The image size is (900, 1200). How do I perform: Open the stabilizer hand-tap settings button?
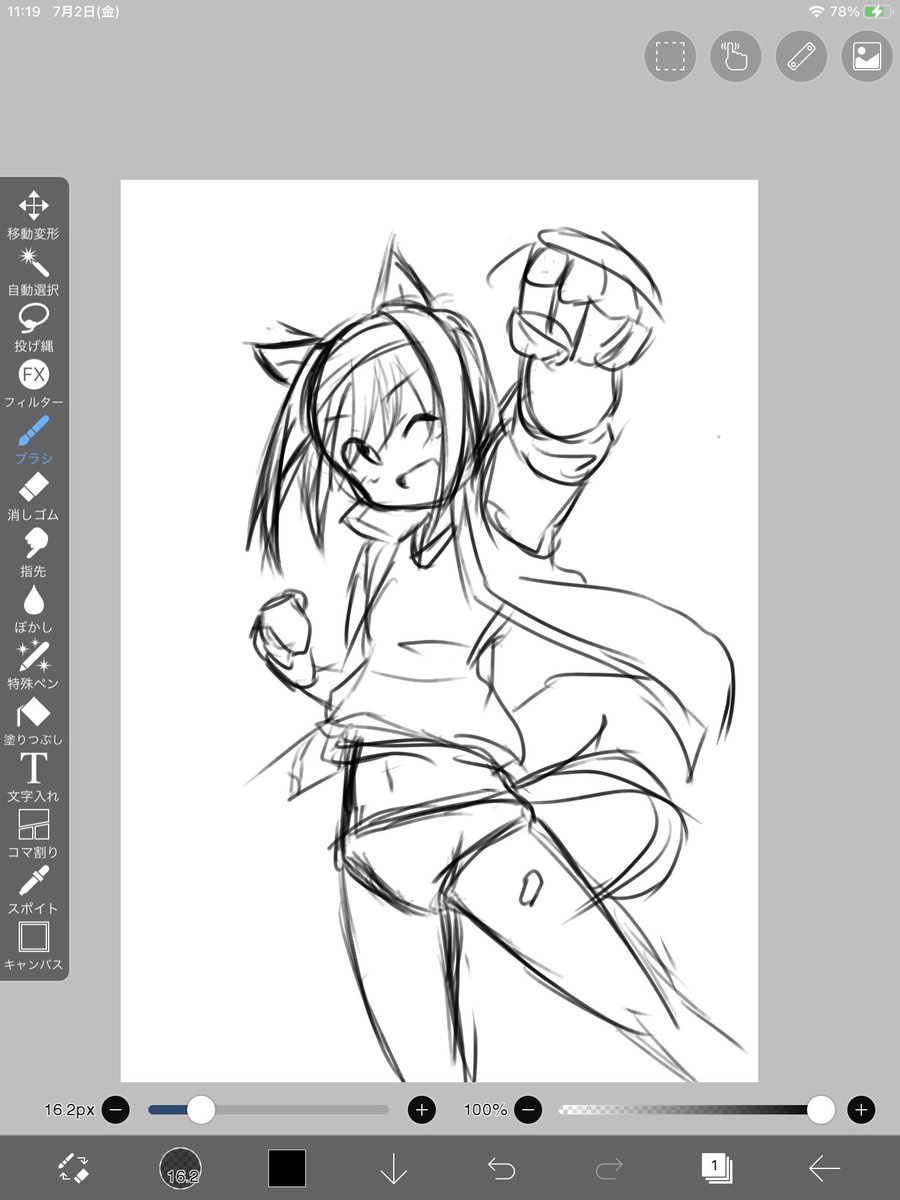coord(736,56)
